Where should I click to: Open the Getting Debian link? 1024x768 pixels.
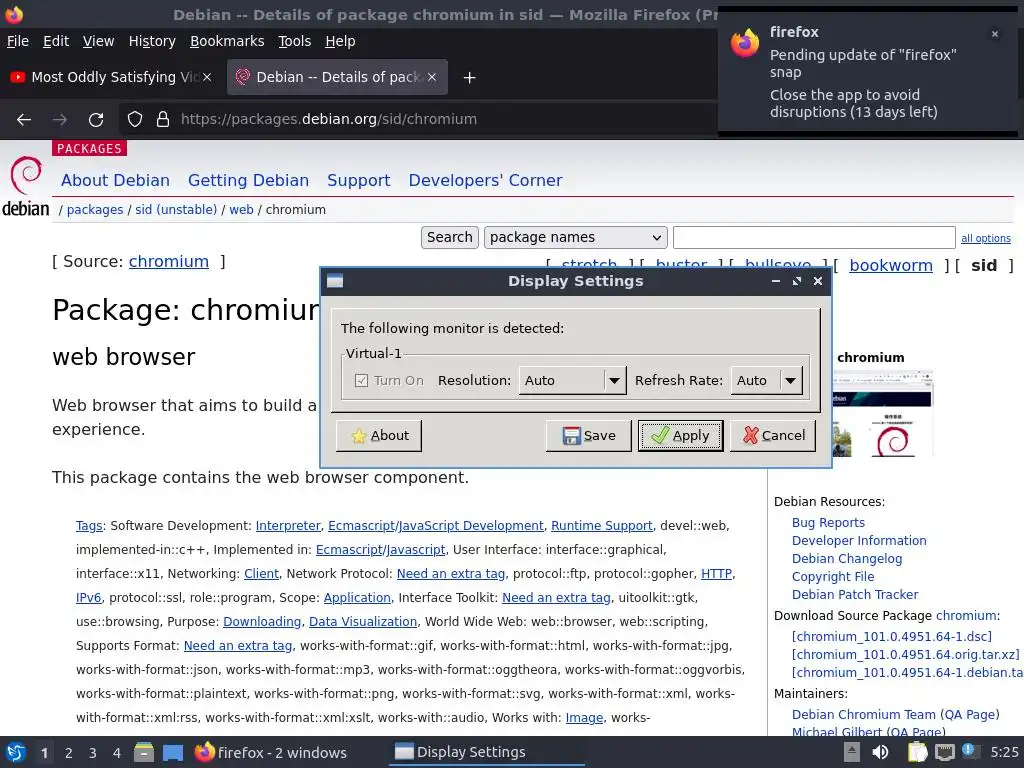click(248, 180)
